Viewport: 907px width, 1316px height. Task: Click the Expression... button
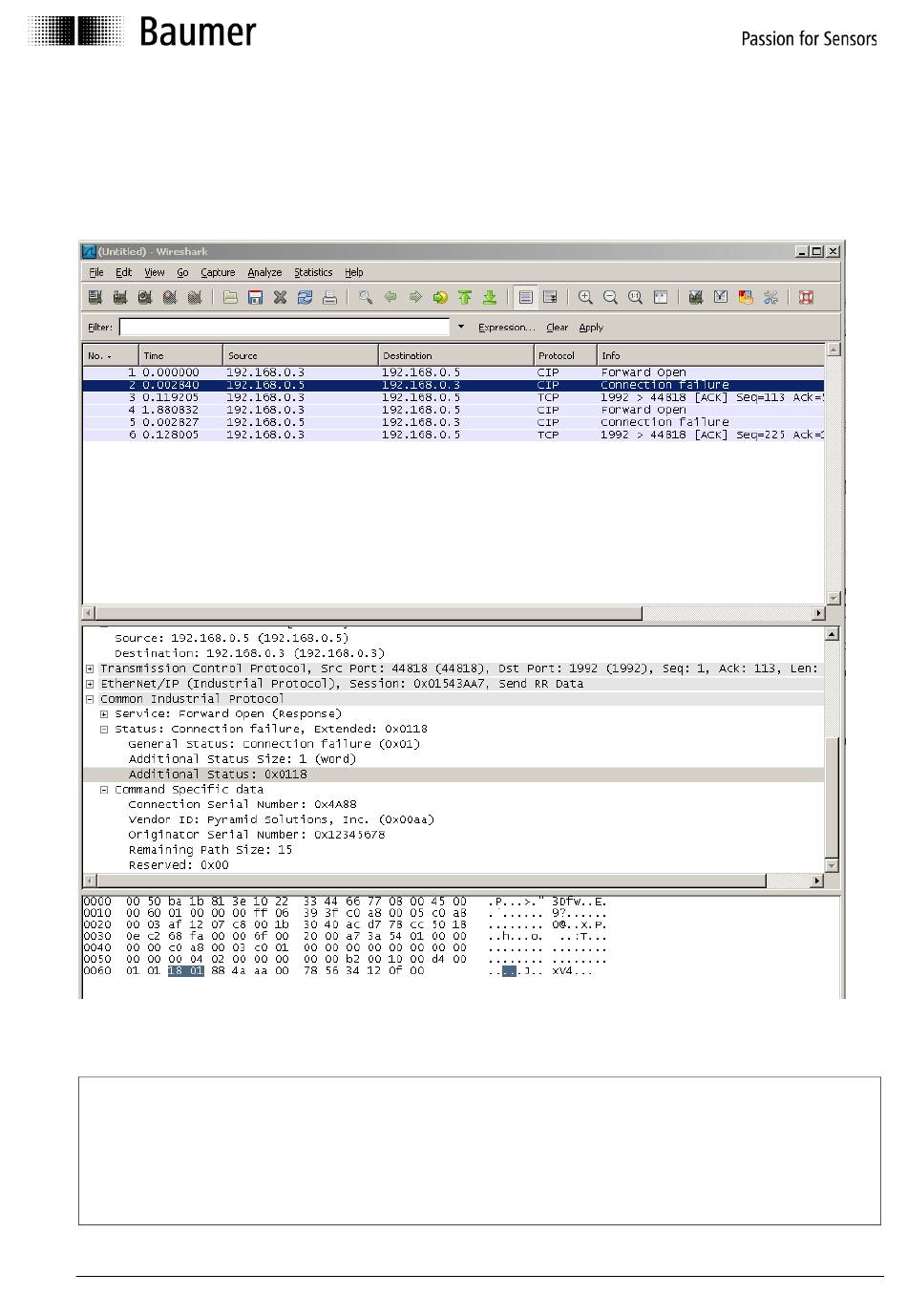506,328
